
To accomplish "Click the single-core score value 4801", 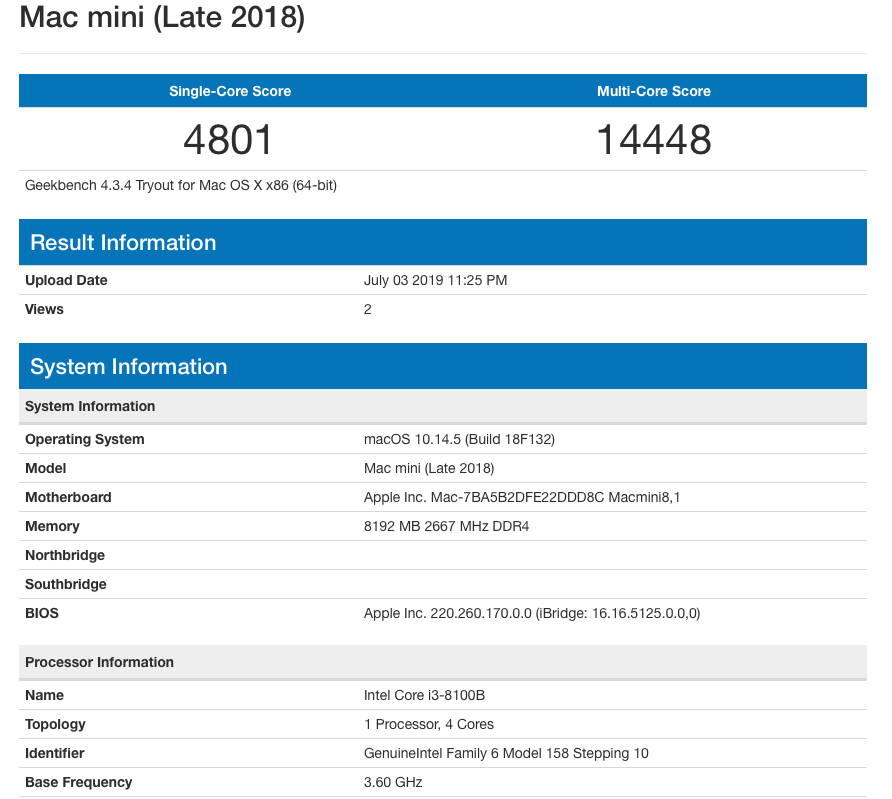I will [x=228, y=140].
